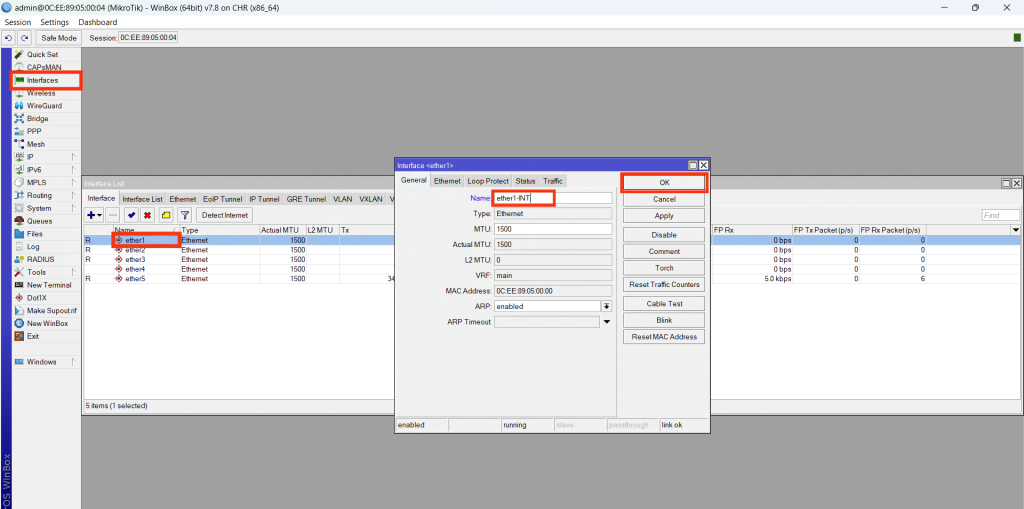Image resolution: width=1024 pixels, height=509 pixels.
Task: Switch to the Loop Protect tab
Action: (488, 181)
